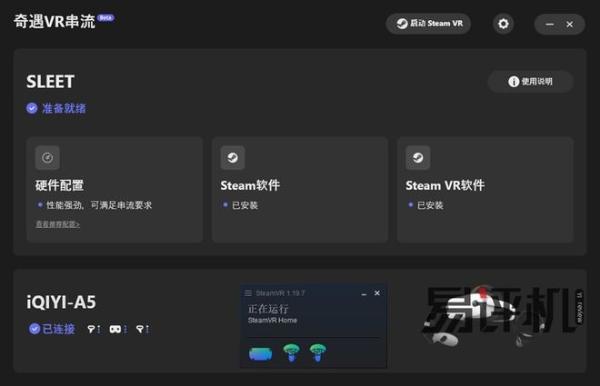
Task: Click the Steam VR软件 card icon
Action: (418, 158)
